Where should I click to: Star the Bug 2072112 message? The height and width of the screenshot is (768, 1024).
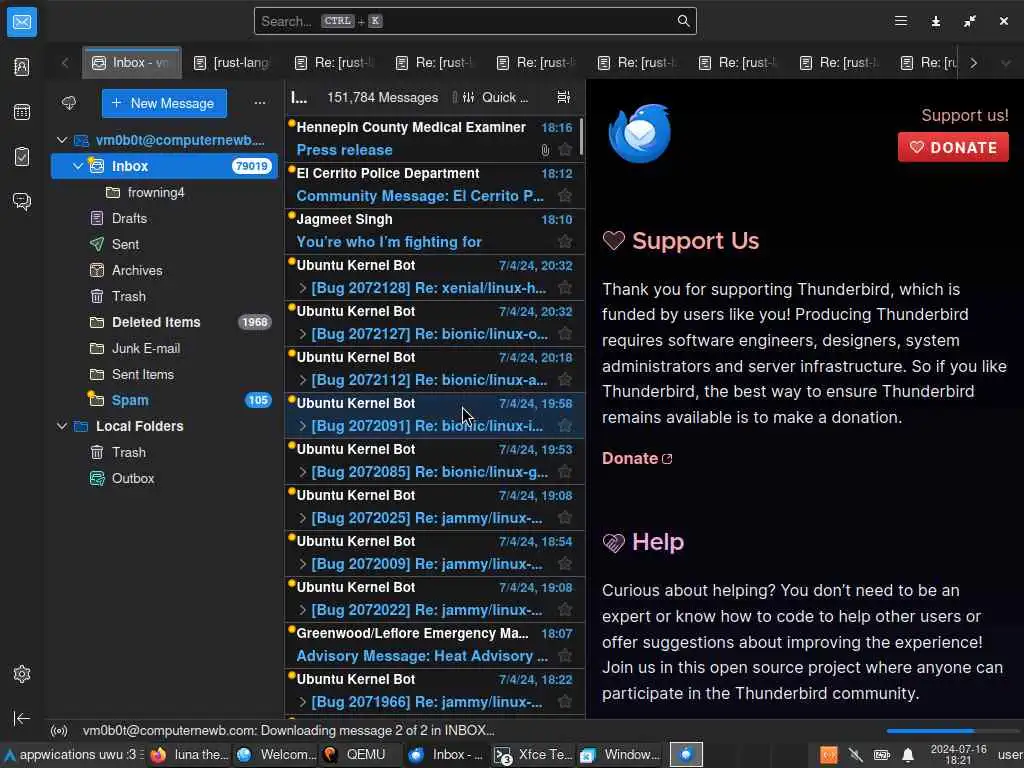point(565,379)
